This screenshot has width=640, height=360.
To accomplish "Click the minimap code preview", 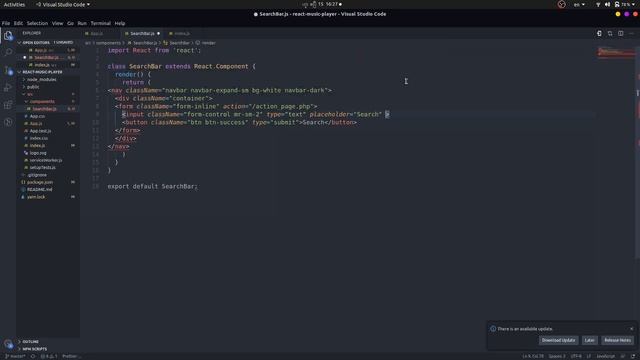I will 616,52.
